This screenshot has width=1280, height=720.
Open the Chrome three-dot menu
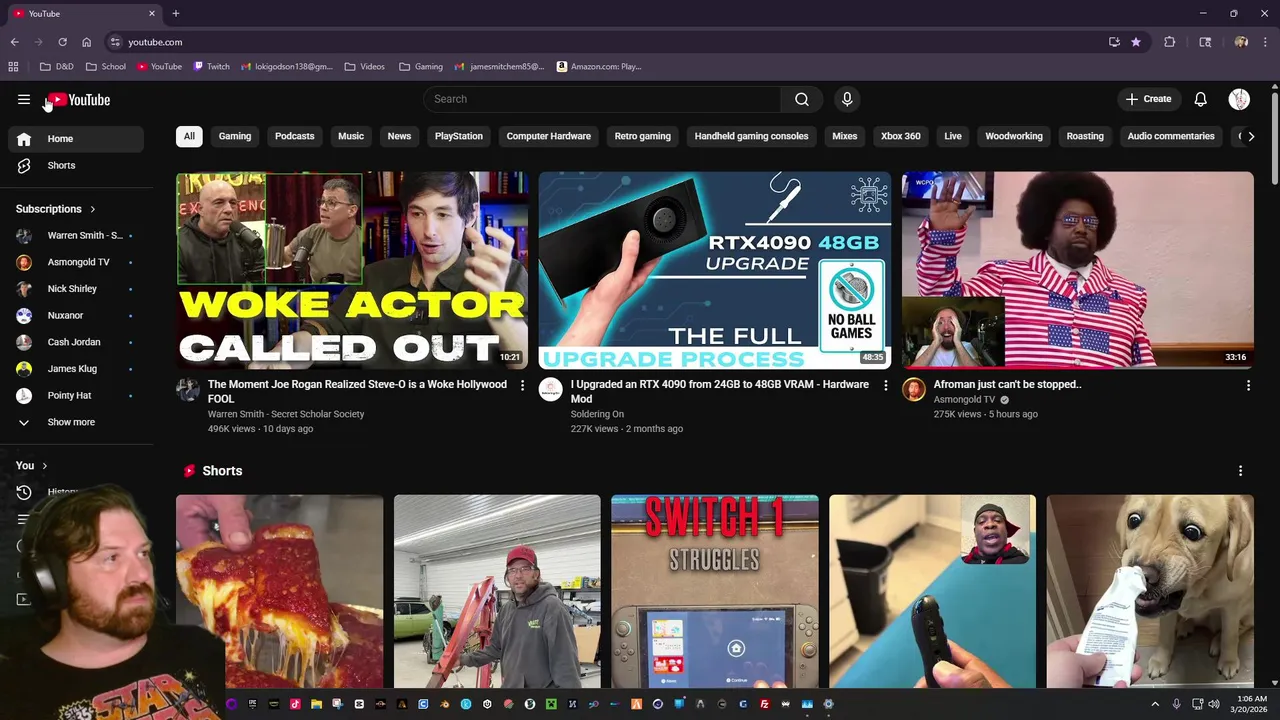point(1264,42)
